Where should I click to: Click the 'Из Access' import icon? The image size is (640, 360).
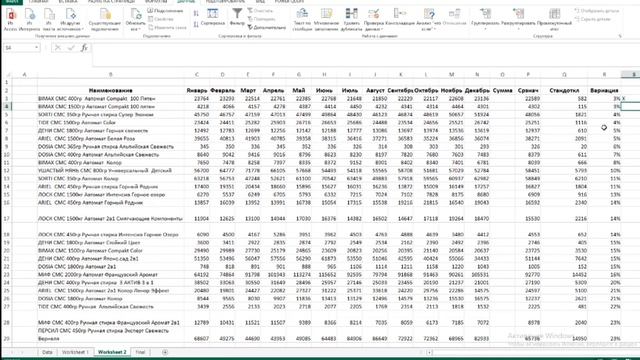tap(11, 20)
